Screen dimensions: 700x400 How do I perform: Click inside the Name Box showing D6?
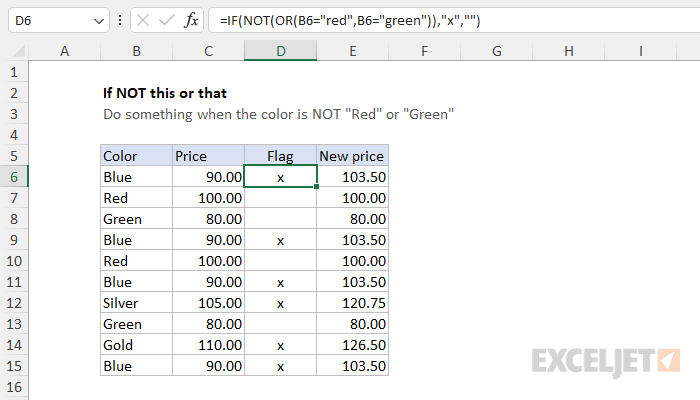tap(49, 21)
